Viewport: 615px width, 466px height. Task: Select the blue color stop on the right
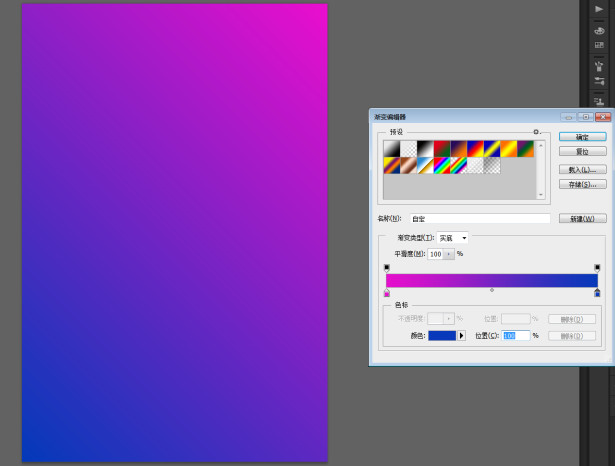pos(597,293)
